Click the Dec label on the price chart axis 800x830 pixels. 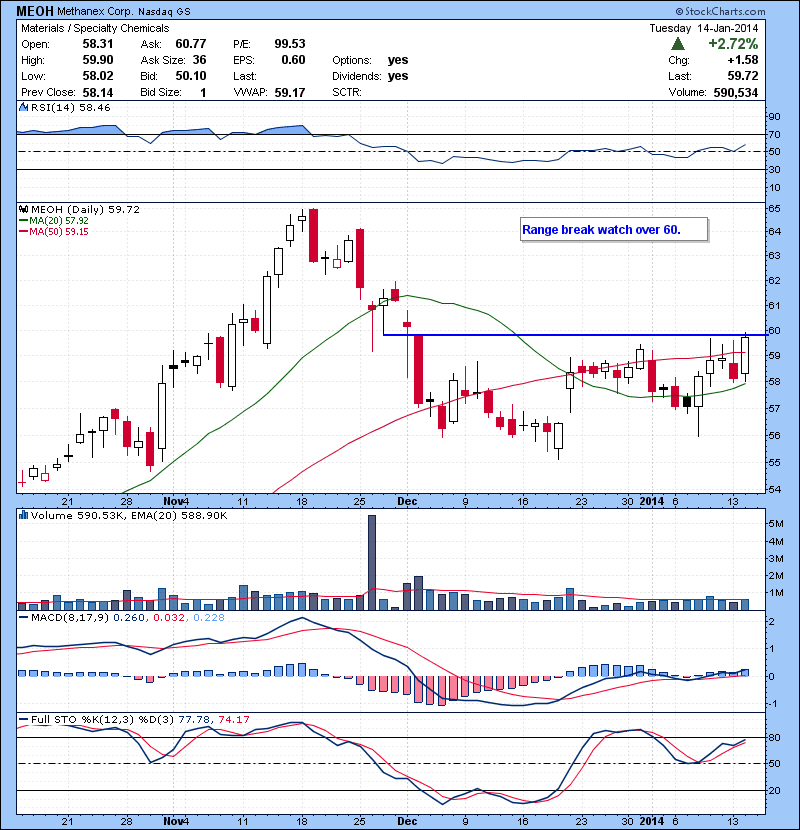click(x=407, y=501)
